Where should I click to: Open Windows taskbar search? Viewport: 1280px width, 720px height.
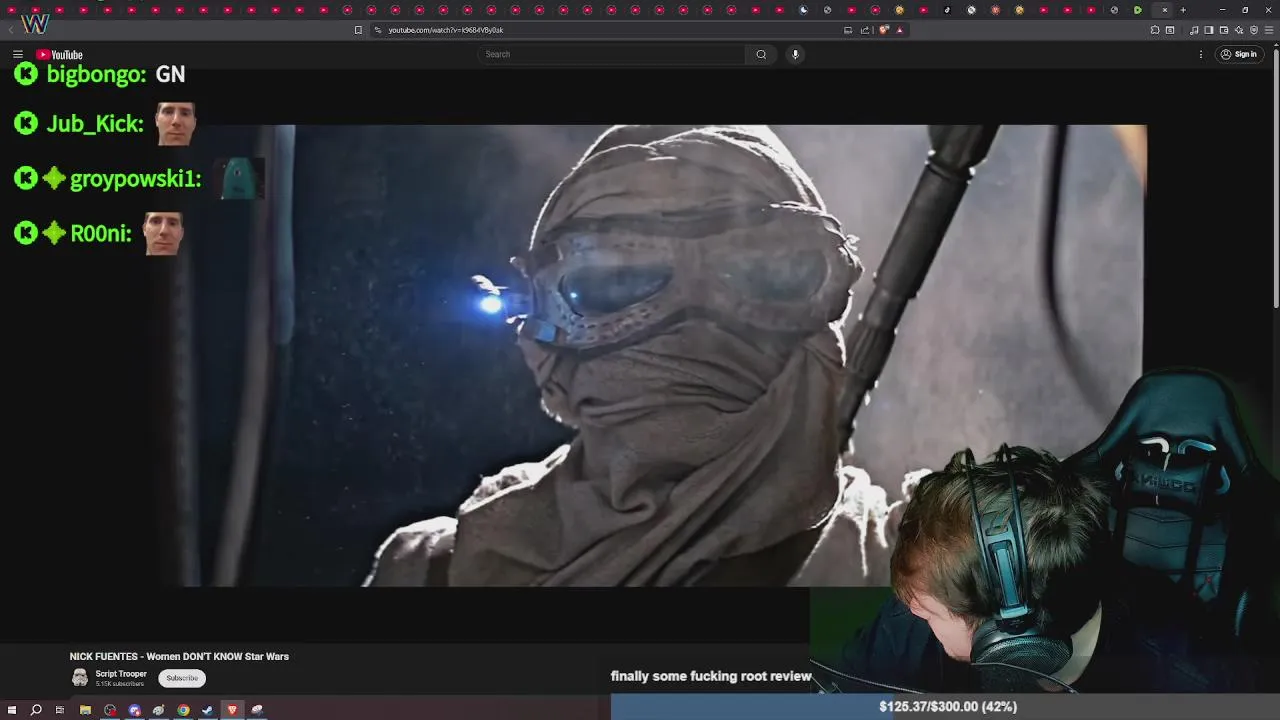[36, 710]
